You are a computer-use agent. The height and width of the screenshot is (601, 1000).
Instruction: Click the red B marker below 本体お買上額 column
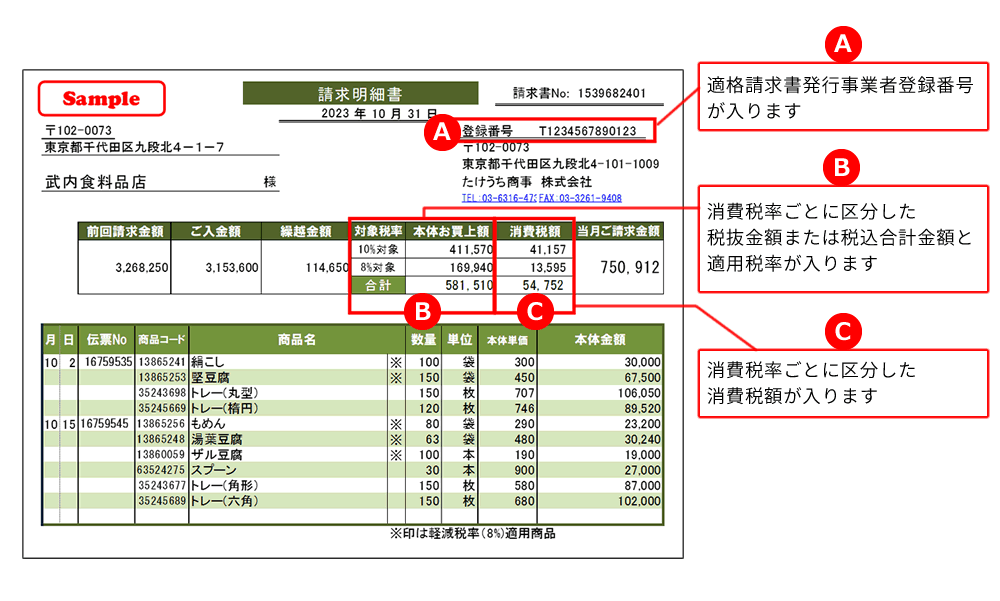click(422, 312)
